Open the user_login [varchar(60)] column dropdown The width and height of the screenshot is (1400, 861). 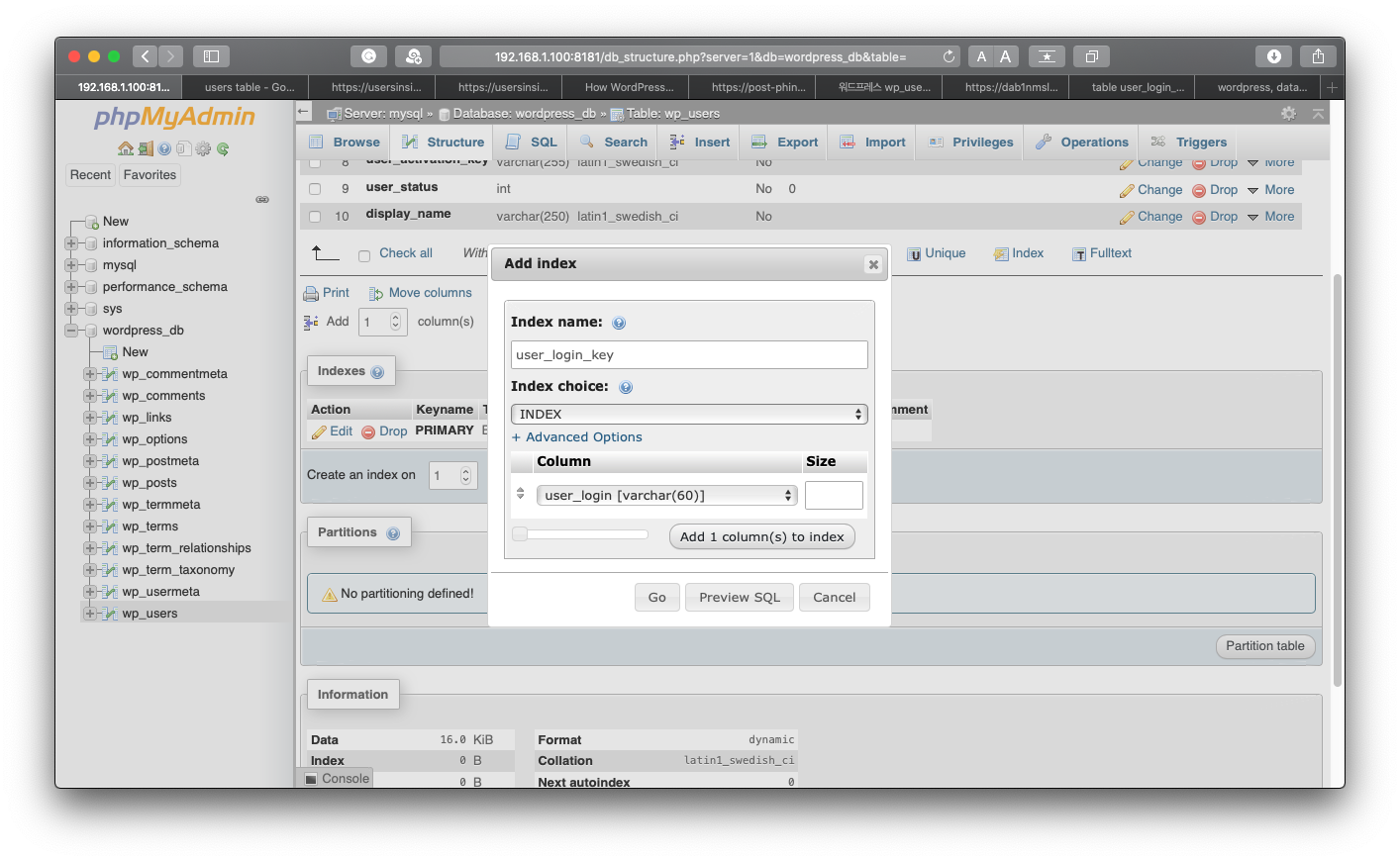[x=666, y=495]
